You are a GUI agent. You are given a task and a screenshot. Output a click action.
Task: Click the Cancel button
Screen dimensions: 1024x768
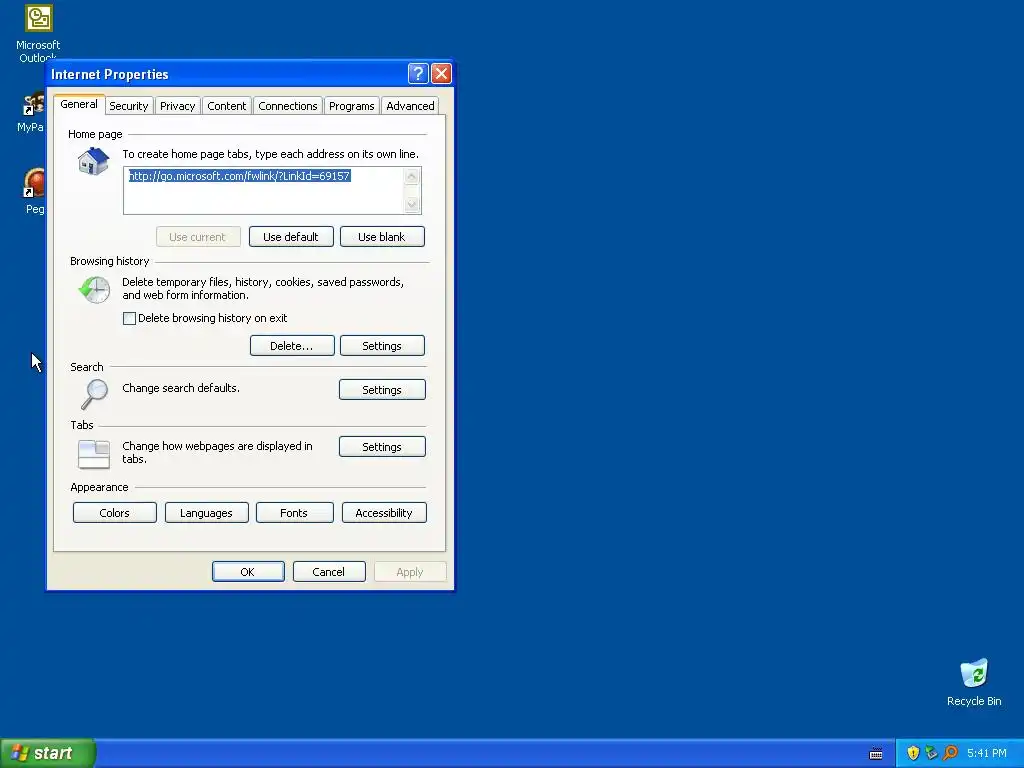(x=329, y=571)
